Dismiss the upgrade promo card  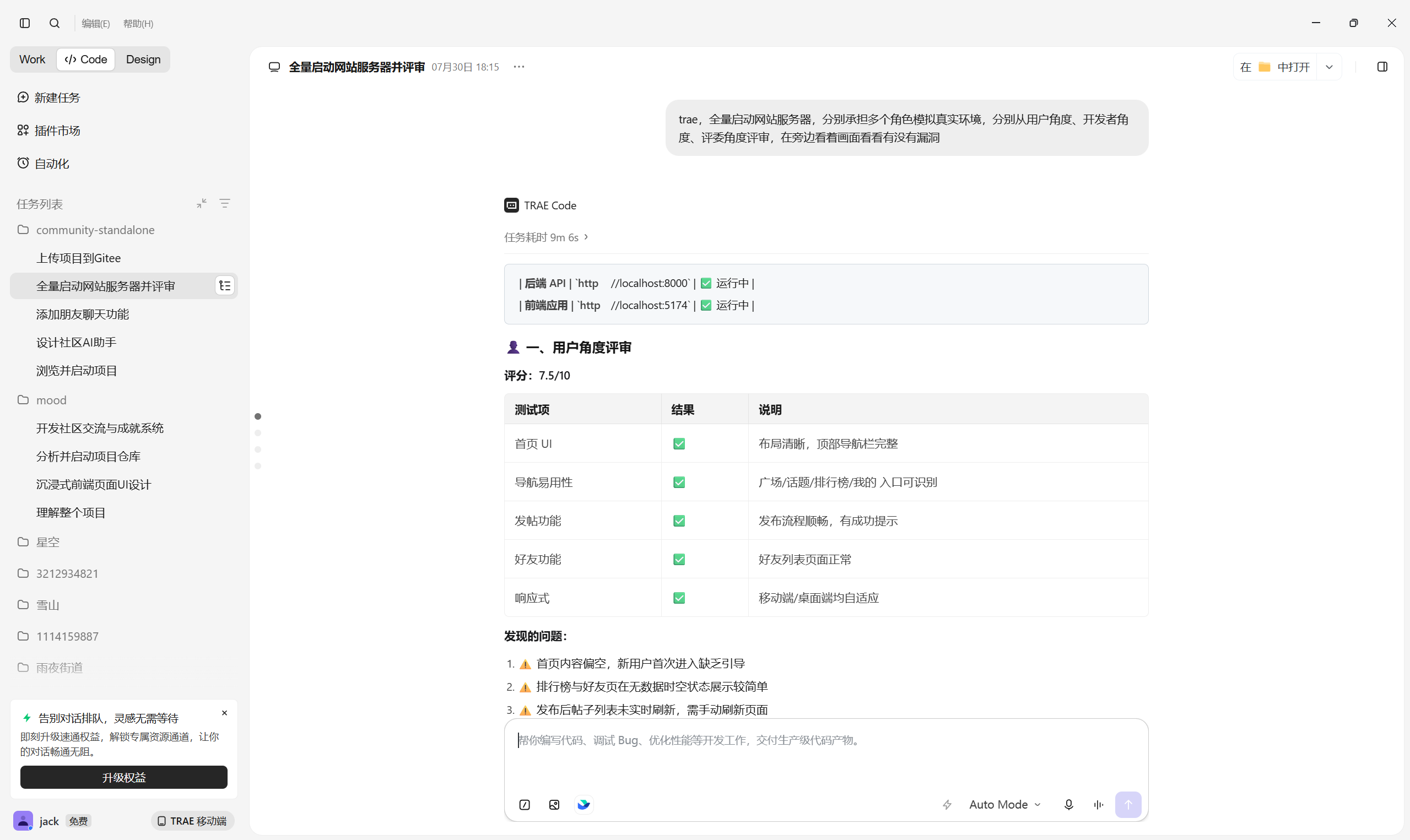pyautogui.click(x=225, y=713)
